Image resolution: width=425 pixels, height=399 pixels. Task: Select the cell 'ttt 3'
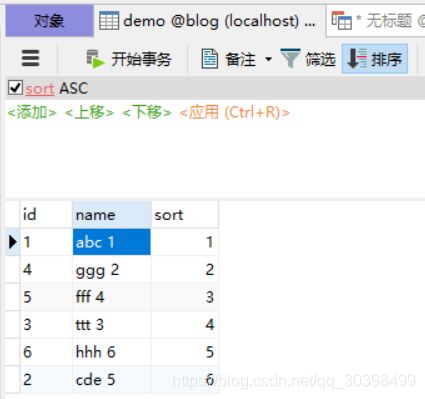tap(112, 325)
